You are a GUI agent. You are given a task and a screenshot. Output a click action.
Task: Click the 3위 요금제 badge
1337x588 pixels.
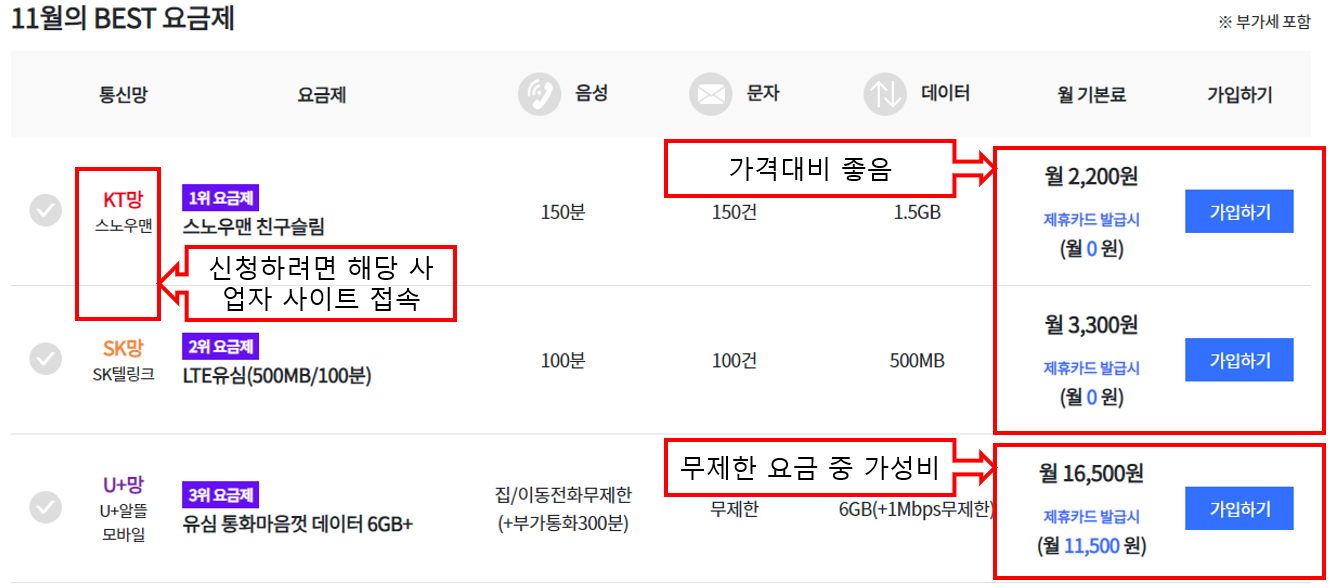(x=221, y=495)
